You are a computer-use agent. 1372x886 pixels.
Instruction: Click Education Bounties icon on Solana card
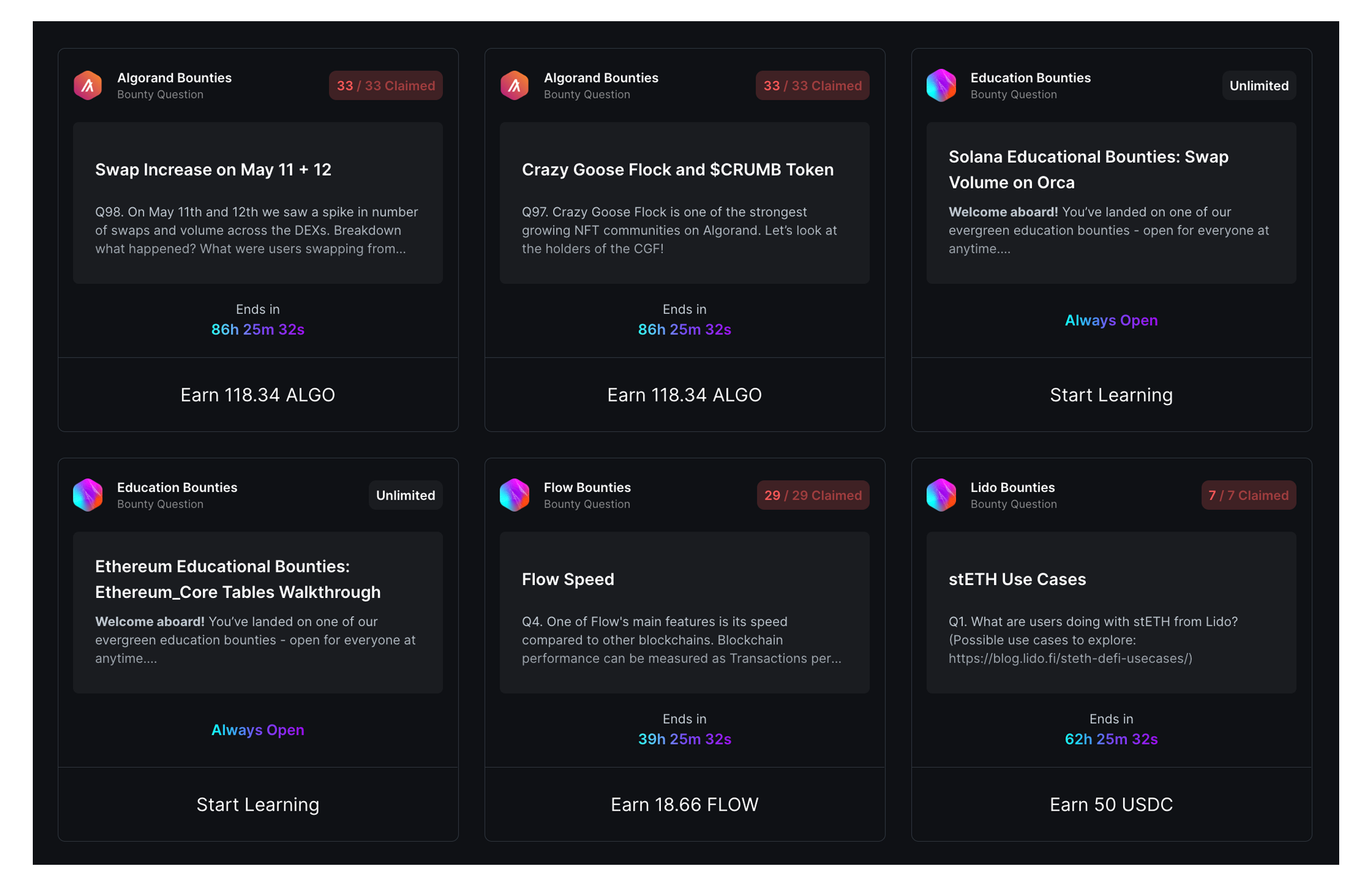pos(941,86)
